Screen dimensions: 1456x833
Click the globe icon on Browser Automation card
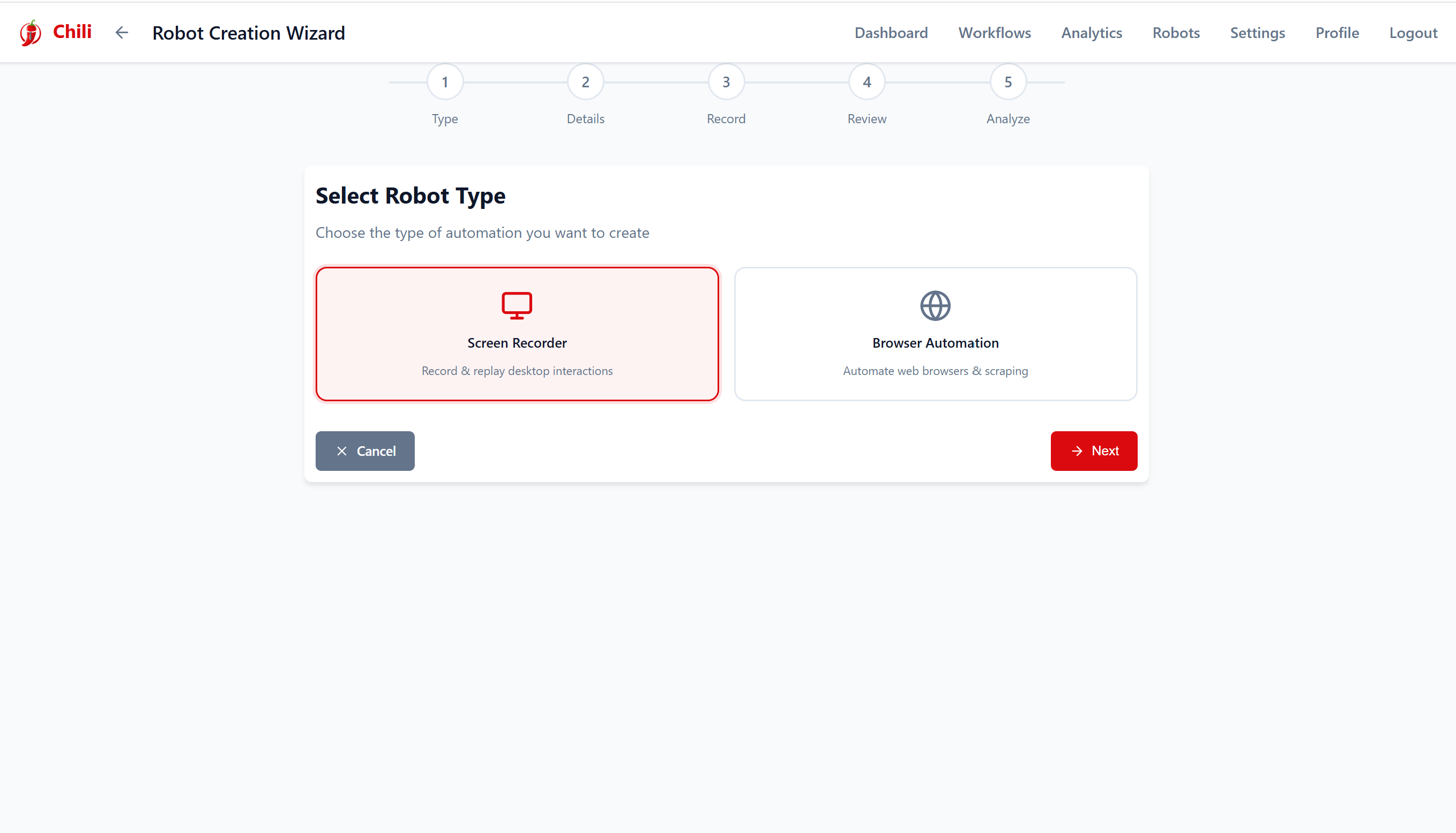click(935, 305)
